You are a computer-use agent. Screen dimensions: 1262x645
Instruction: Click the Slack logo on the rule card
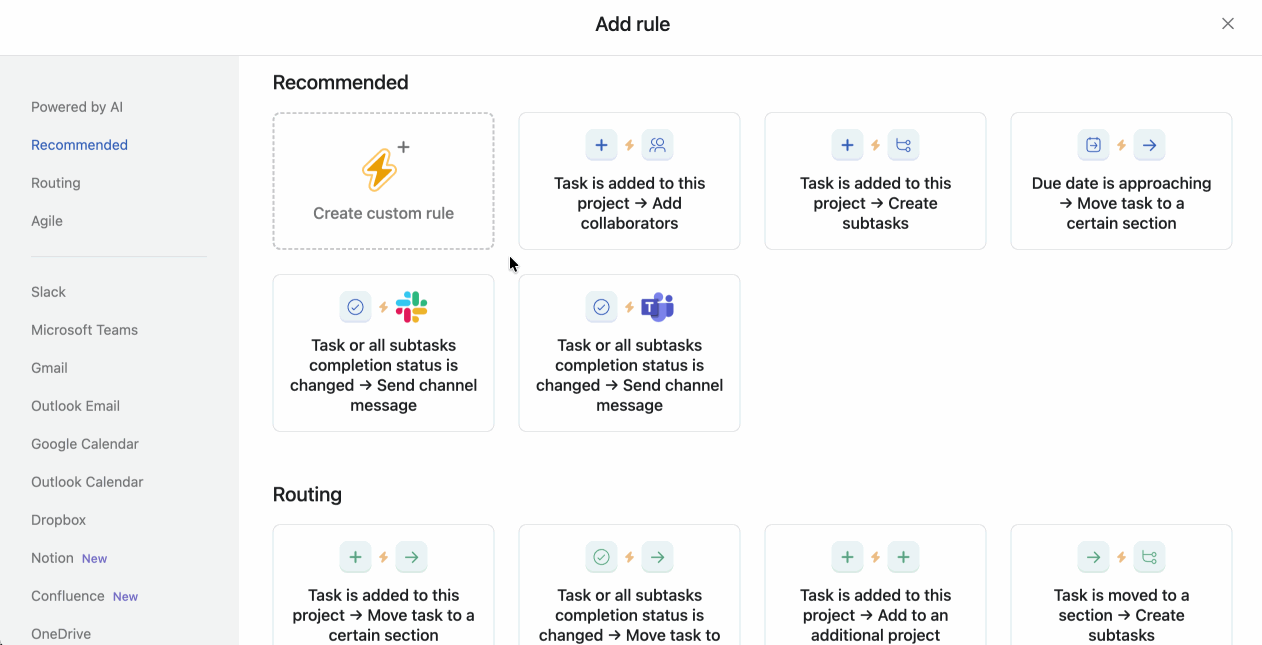[411, 307]
